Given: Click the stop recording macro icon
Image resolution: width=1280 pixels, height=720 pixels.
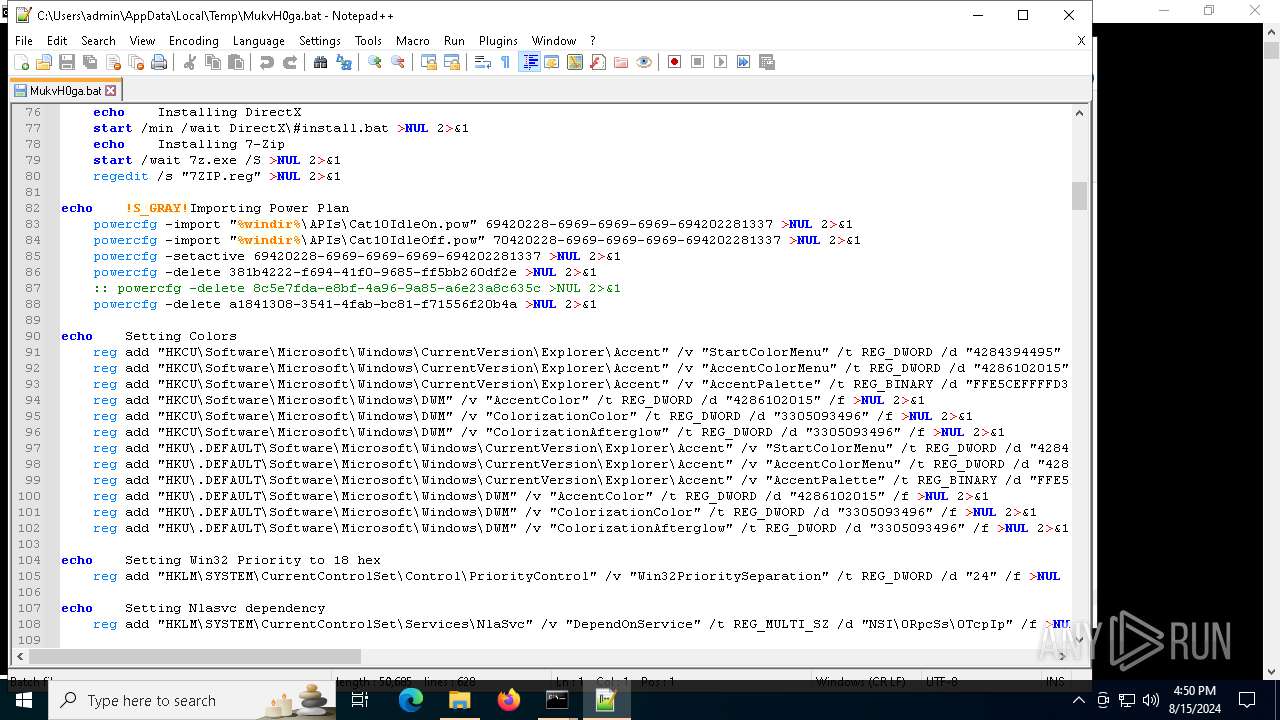Looking at the screenshot, I should [698, 62].
